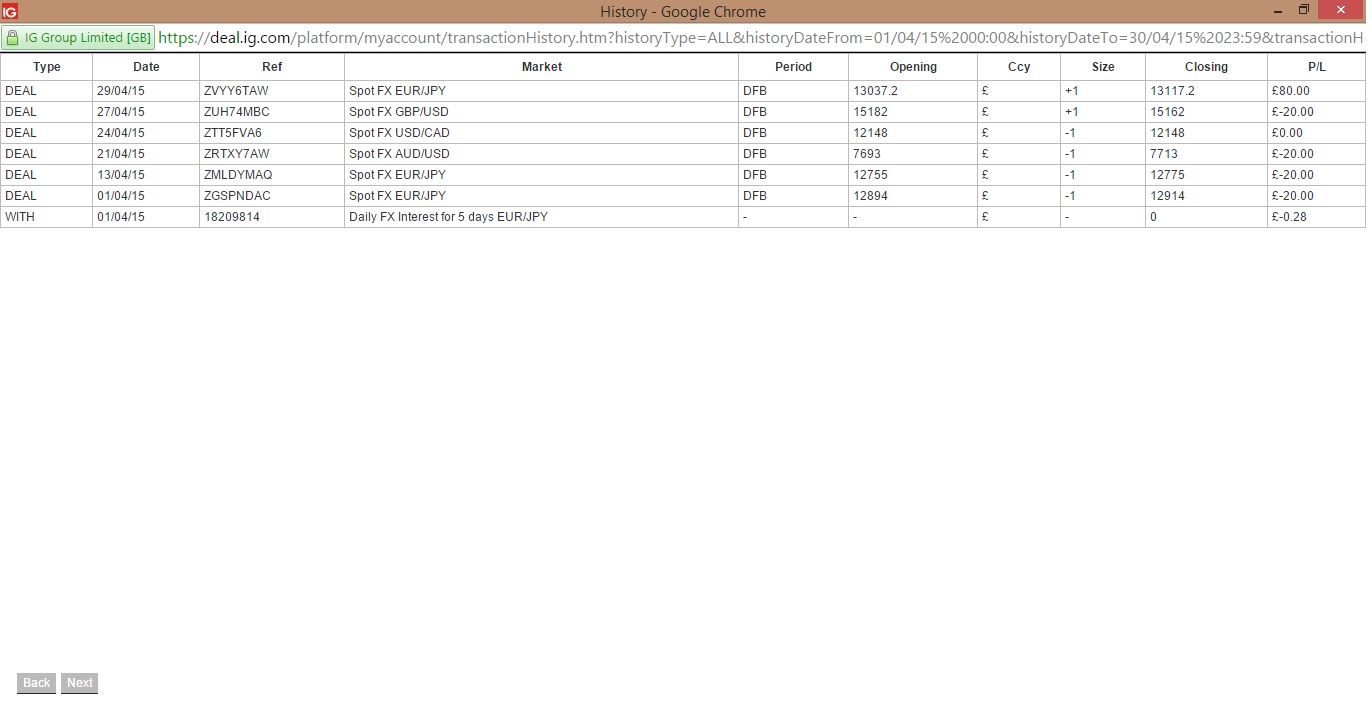
Task: Click P/L £-20.00 in AUD/USD row
Action: pos(1293,154)
